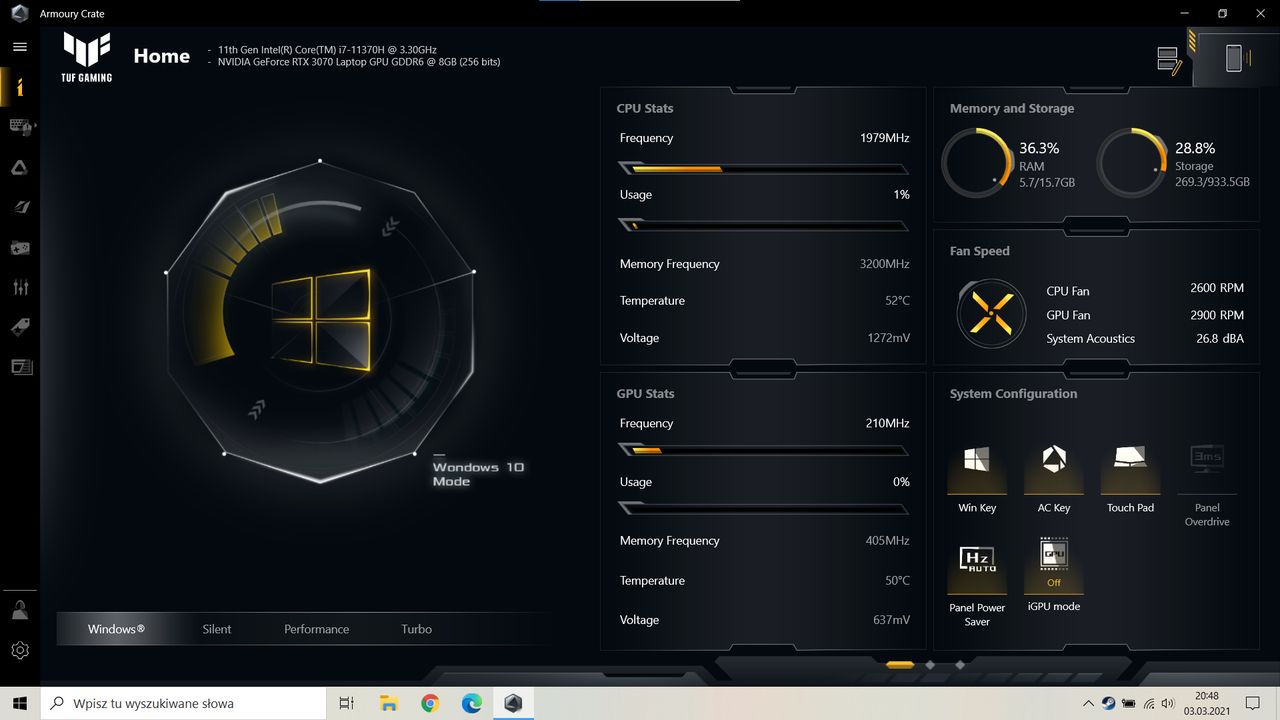
Task: Click the taskbar search box
Action: click(183, 703)
